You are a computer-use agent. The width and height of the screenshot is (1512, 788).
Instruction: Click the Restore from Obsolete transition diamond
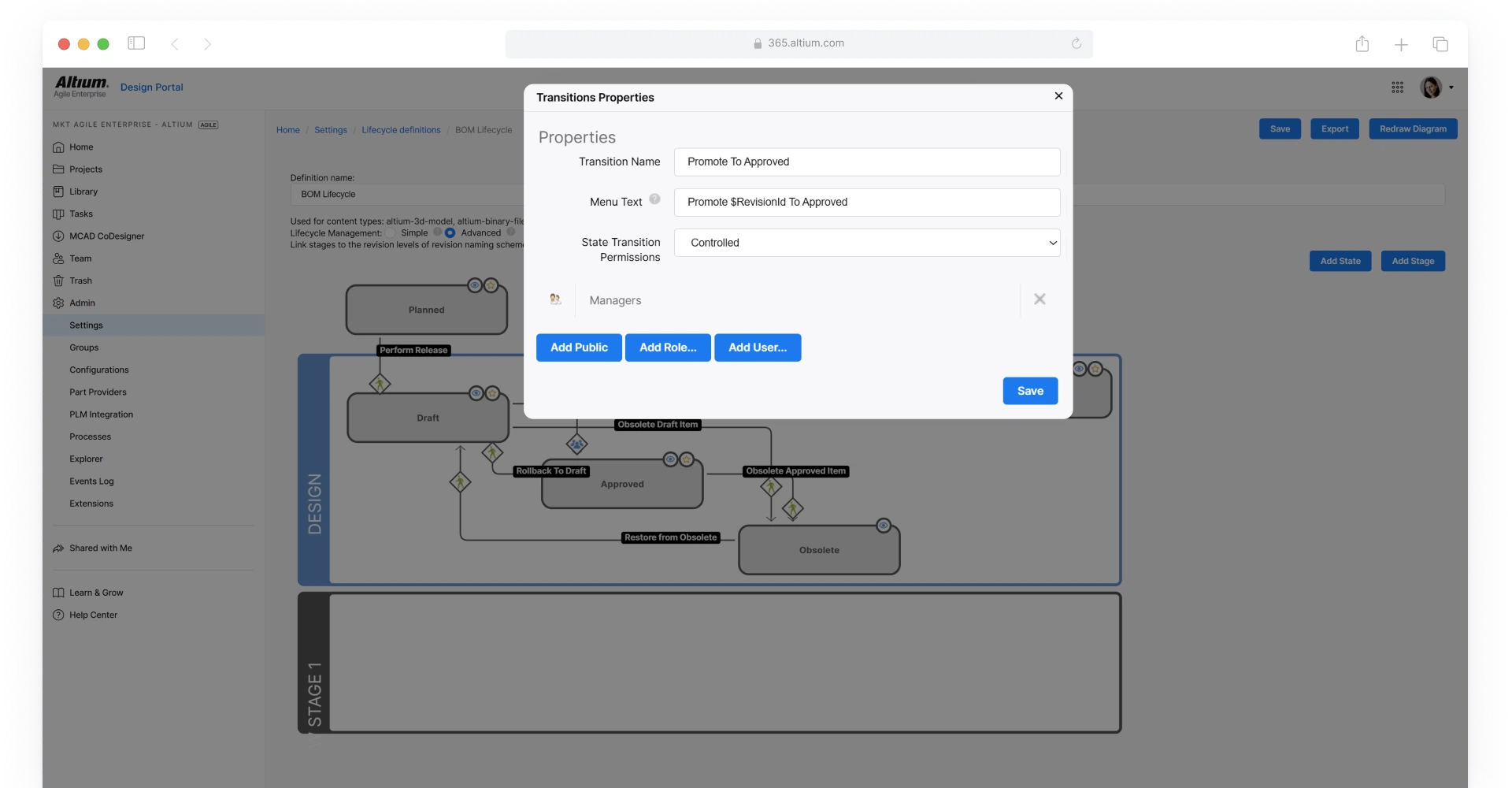[461, 482]
